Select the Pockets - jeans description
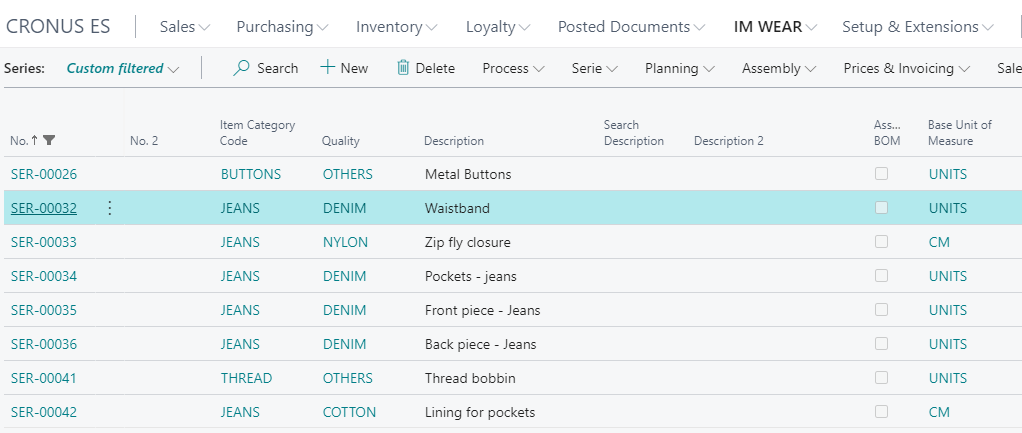The image size is (1022, 433). coord(471,276)
